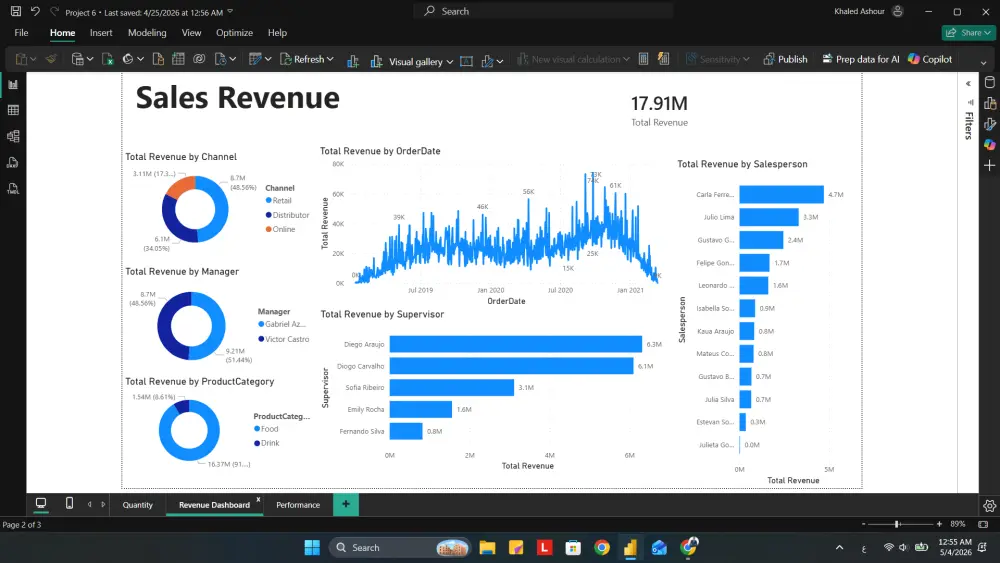This screenshot has height=563, width=1000.
Task: Click the plus icon on right rail
Action: (x=990, y=166)
